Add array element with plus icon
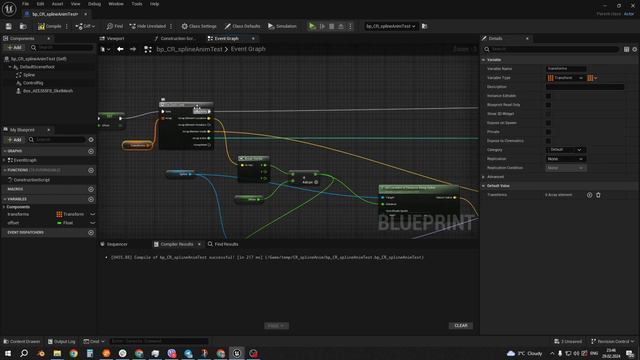This screenshot has width=640, height=360. click(x=589, y=195)
